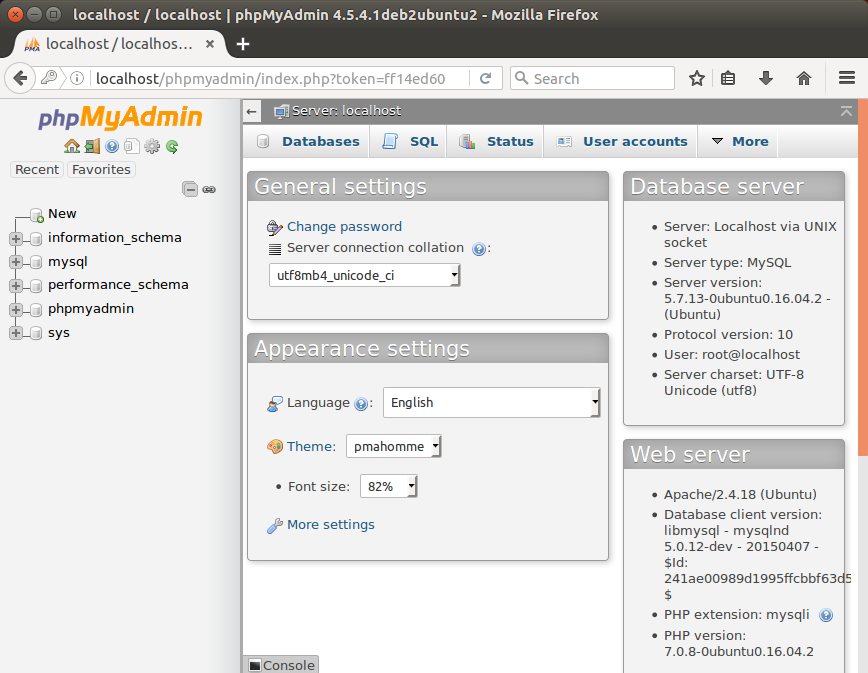
Task: Open the More tab dropdown menu
Action: pyautogui.click(x=740, y=142)
